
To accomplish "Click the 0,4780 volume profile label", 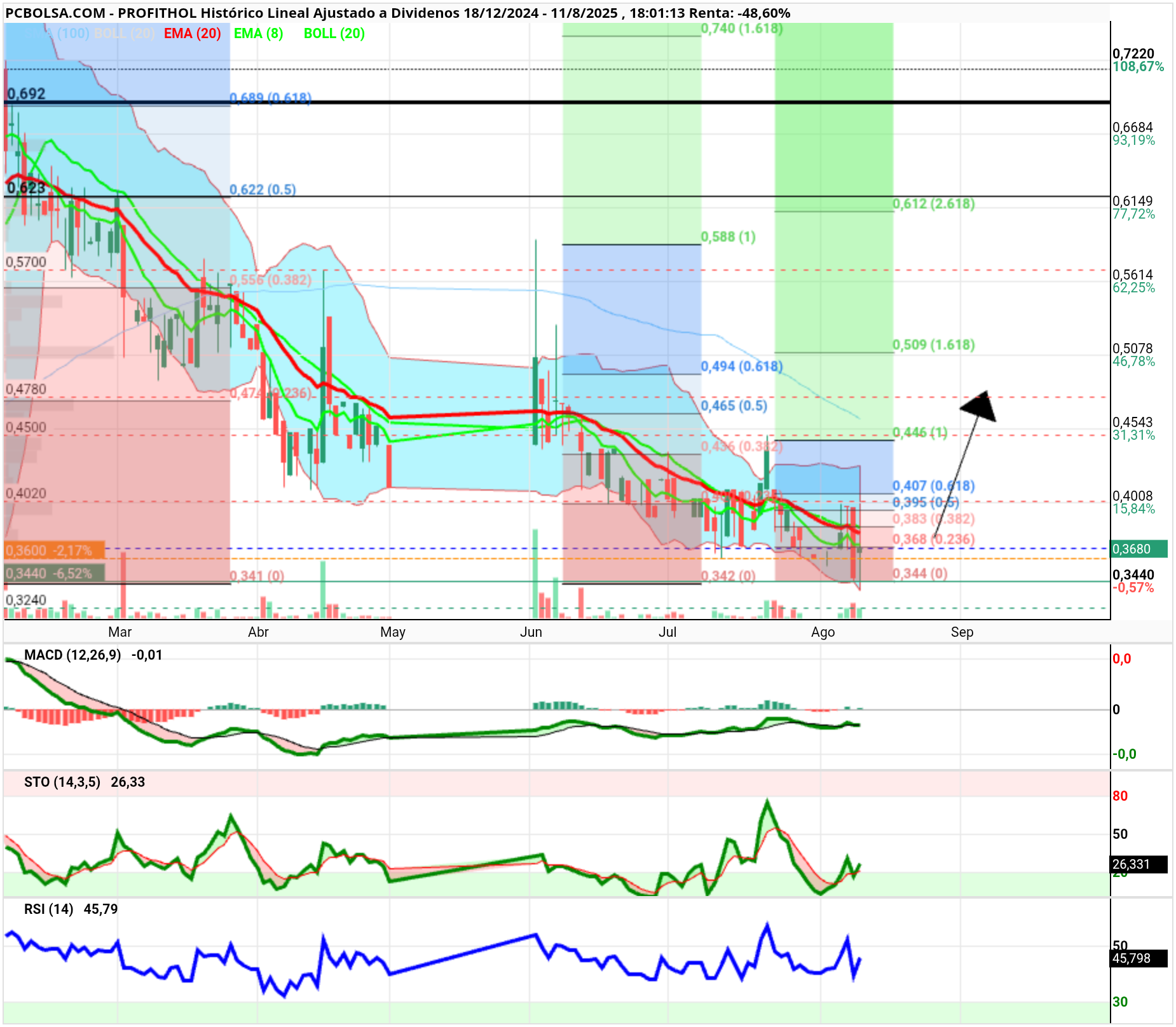I will (26, 389).
